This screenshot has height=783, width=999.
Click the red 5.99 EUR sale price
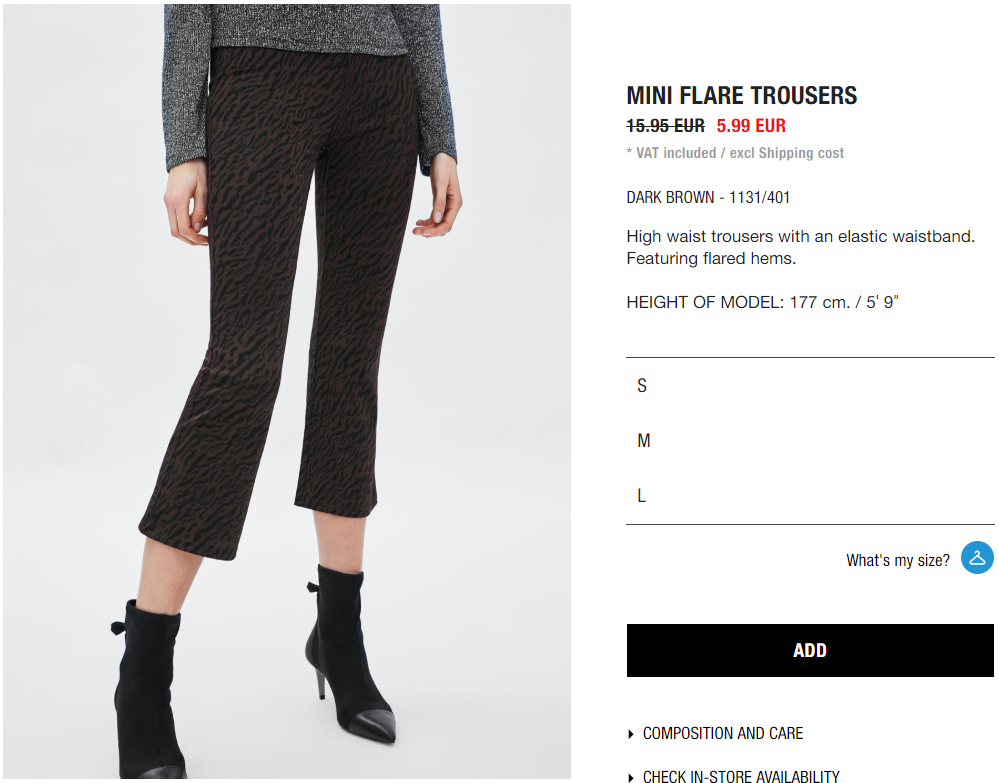point(751,126)
